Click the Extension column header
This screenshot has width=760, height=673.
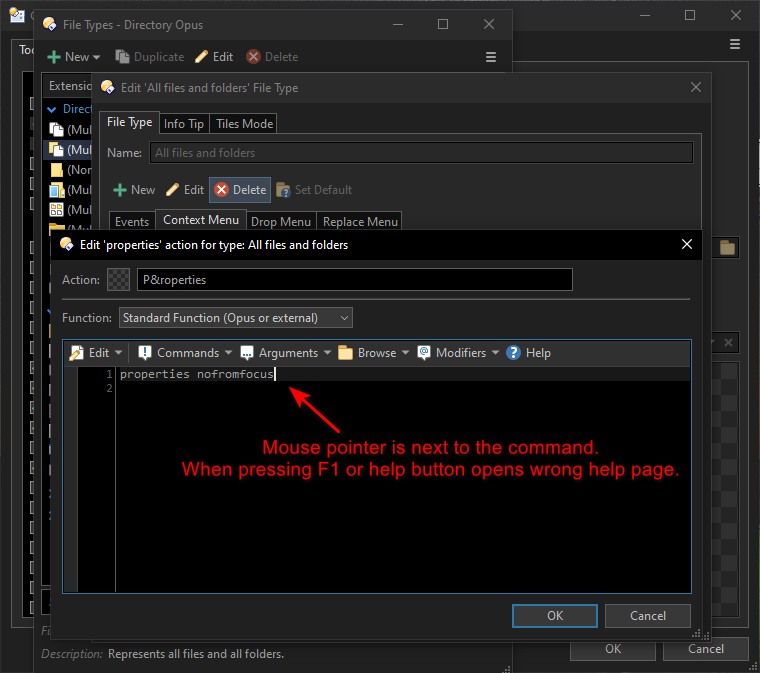68,86
